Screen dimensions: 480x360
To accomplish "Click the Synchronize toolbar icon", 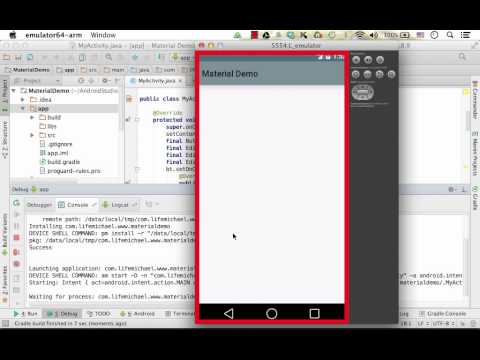I will (x=30, y=57).
